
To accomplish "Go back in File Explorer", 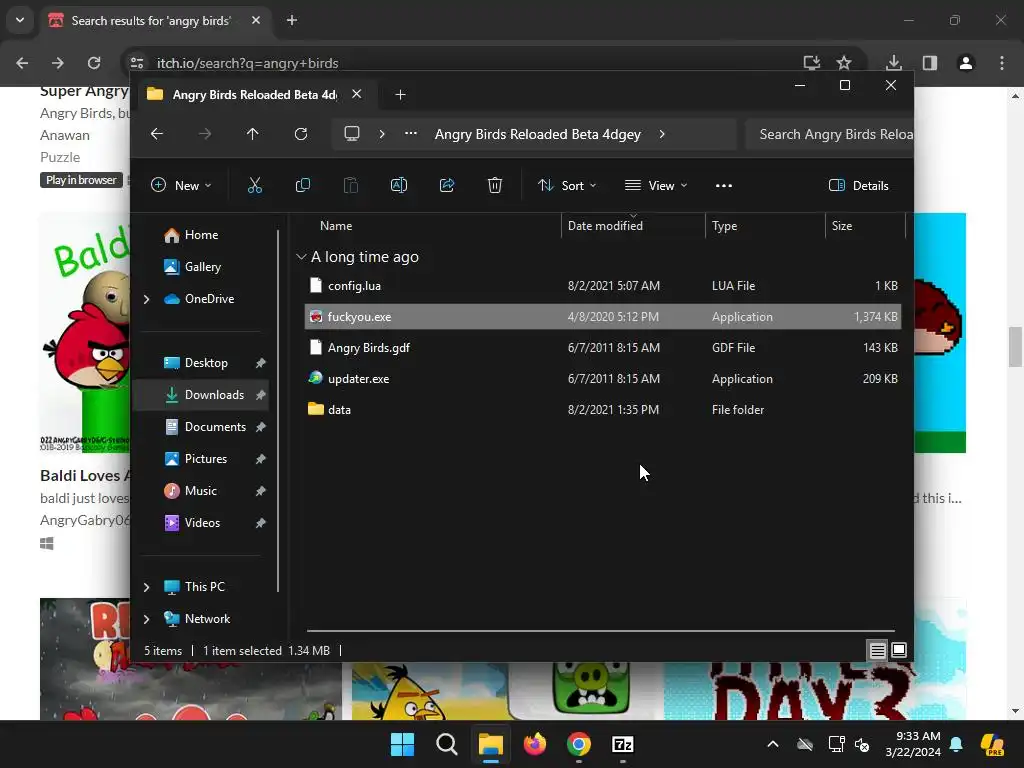I will pos(157,134).
